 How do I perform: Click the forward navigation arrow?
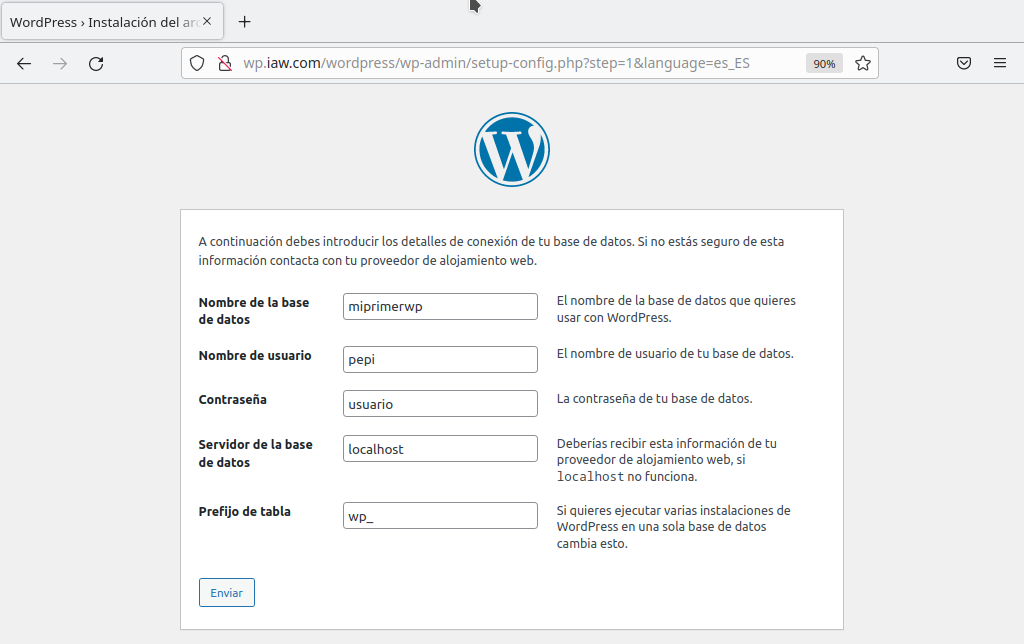(60, 63)
